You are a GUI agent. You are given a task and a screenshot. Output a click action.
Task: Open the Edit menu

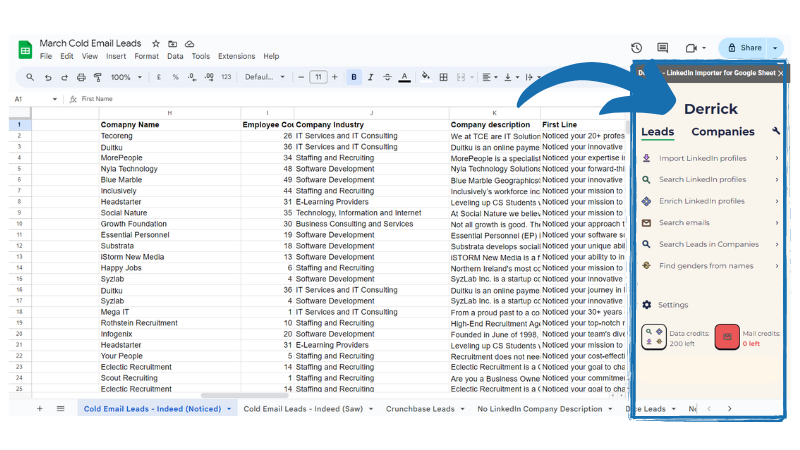pos(67,57)
